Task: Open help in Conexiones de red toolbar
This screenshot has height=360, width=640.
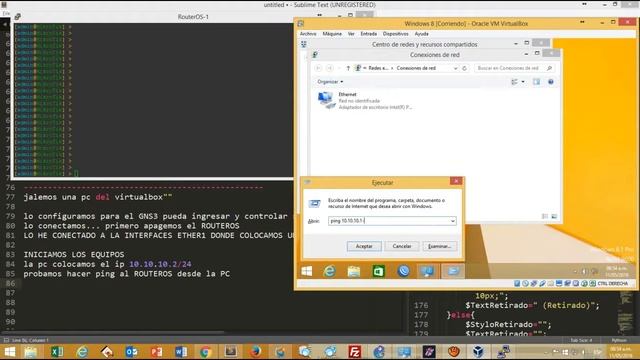Action: click(x=551, y=82)
